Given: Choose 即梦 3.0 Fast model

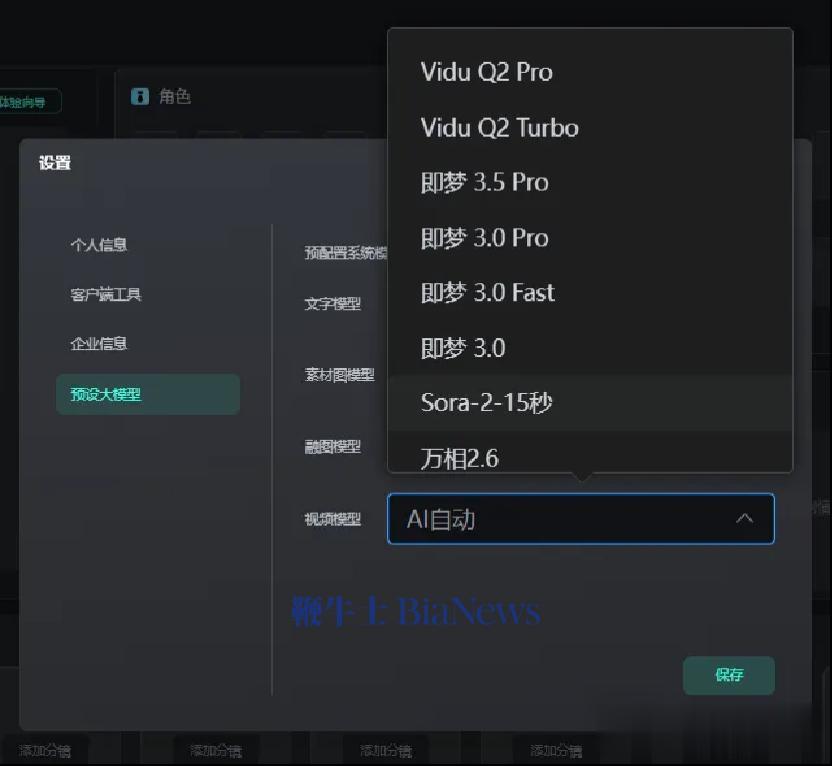Looking at the screenshot, I should tap(590, 292).
